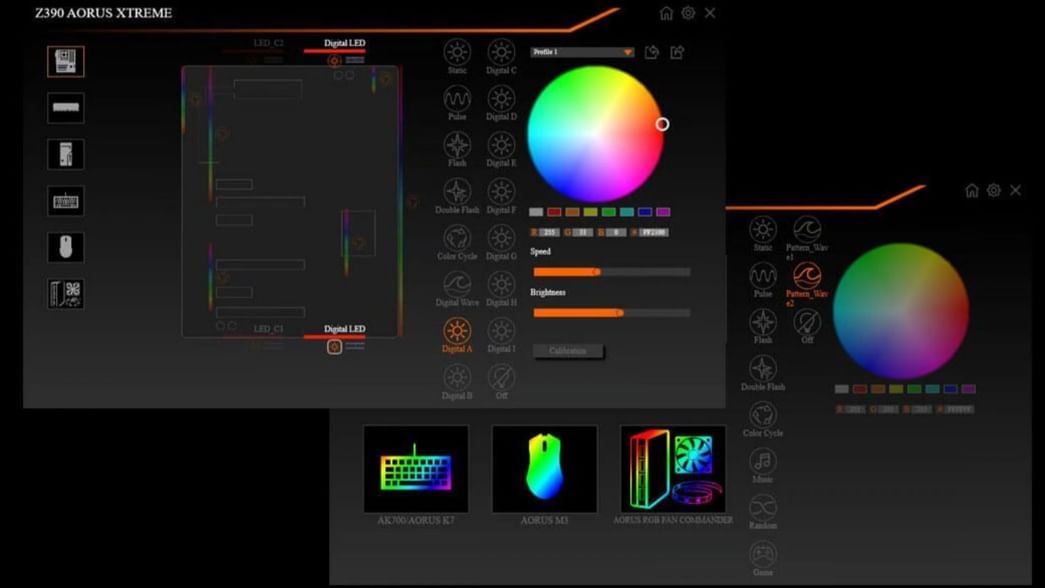Screen dimensions: 1045x588
Task: Select the Music effect in right panel
Action: coord(762,463)
